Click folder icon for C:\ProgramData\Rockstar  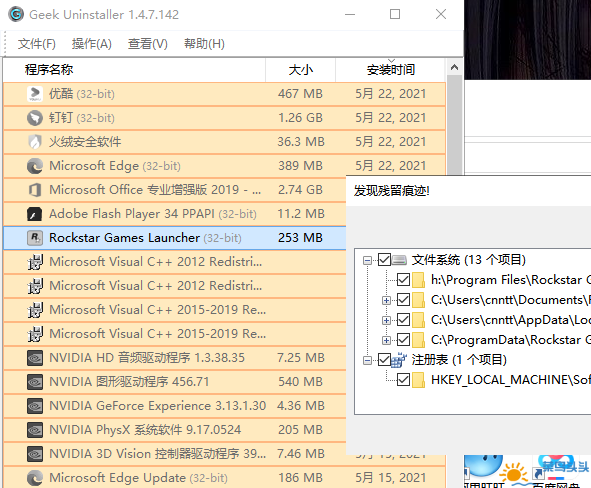418,340
